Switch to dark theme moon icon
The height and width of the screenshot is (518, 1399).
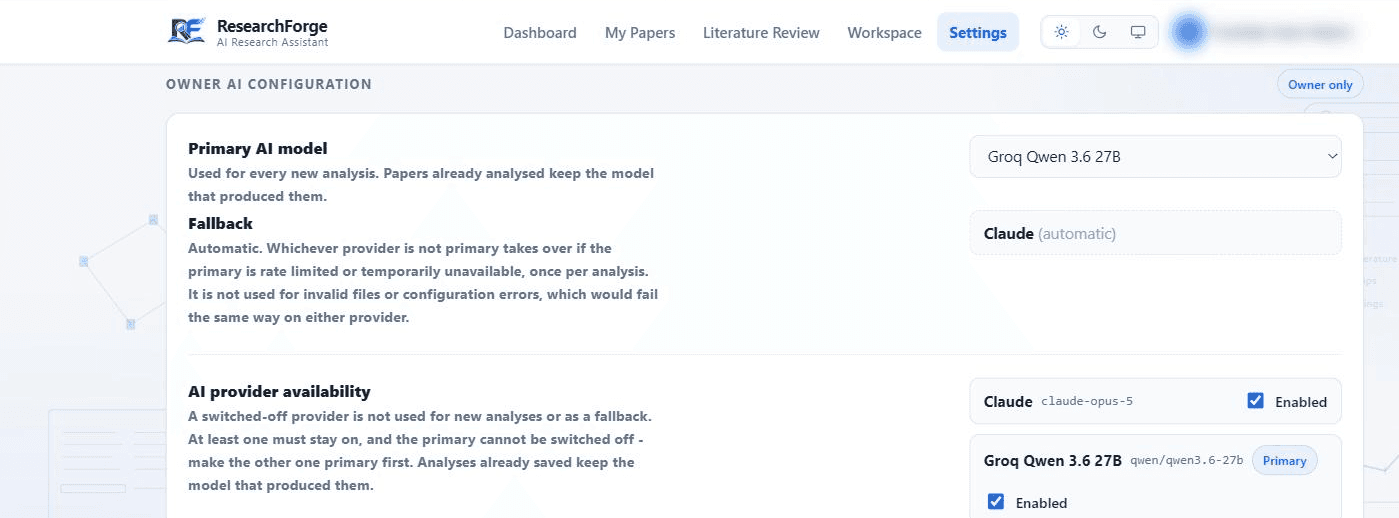[1099, 32]
